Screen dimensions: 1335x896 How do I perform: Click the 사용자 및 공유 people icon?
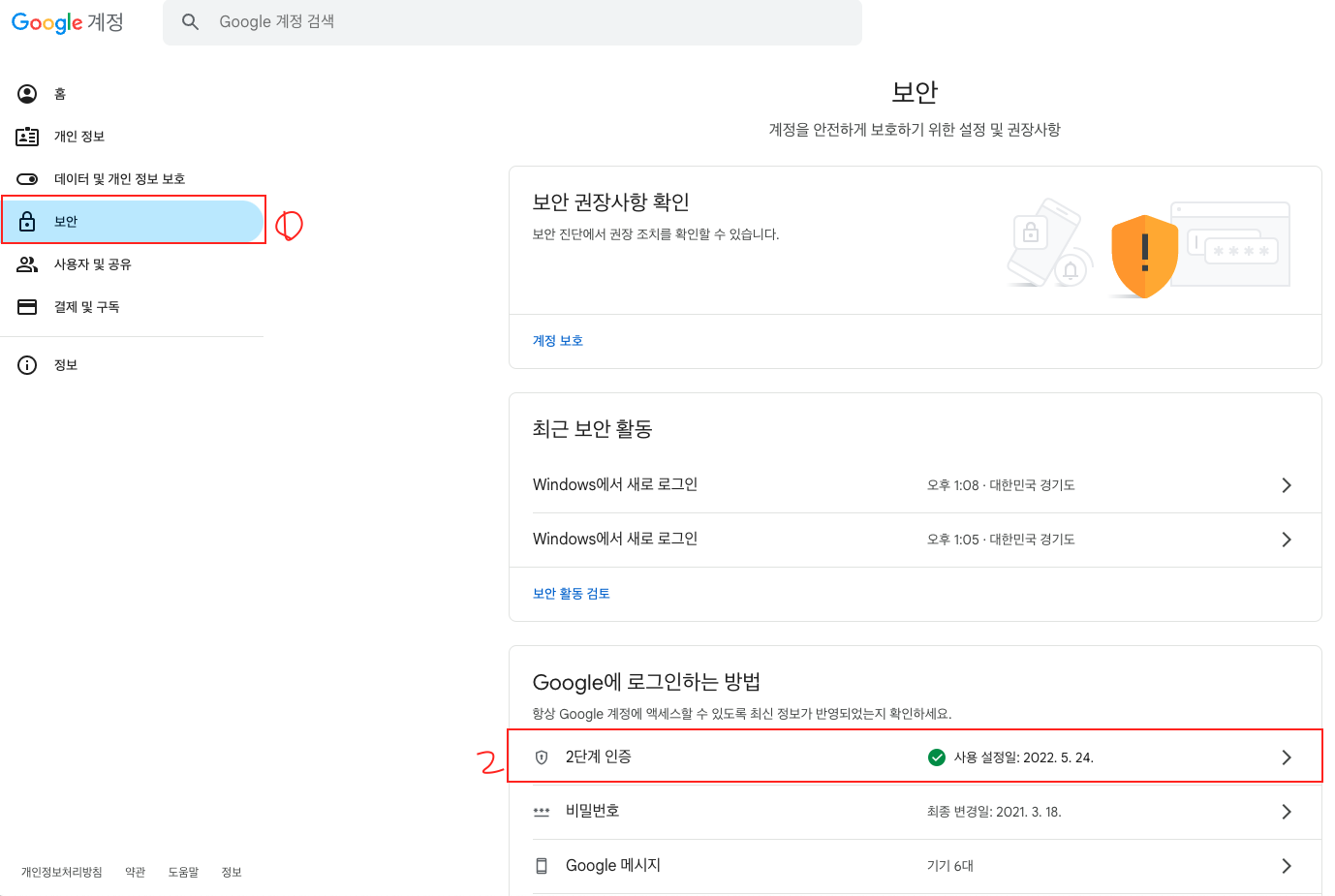coord(27,264)
